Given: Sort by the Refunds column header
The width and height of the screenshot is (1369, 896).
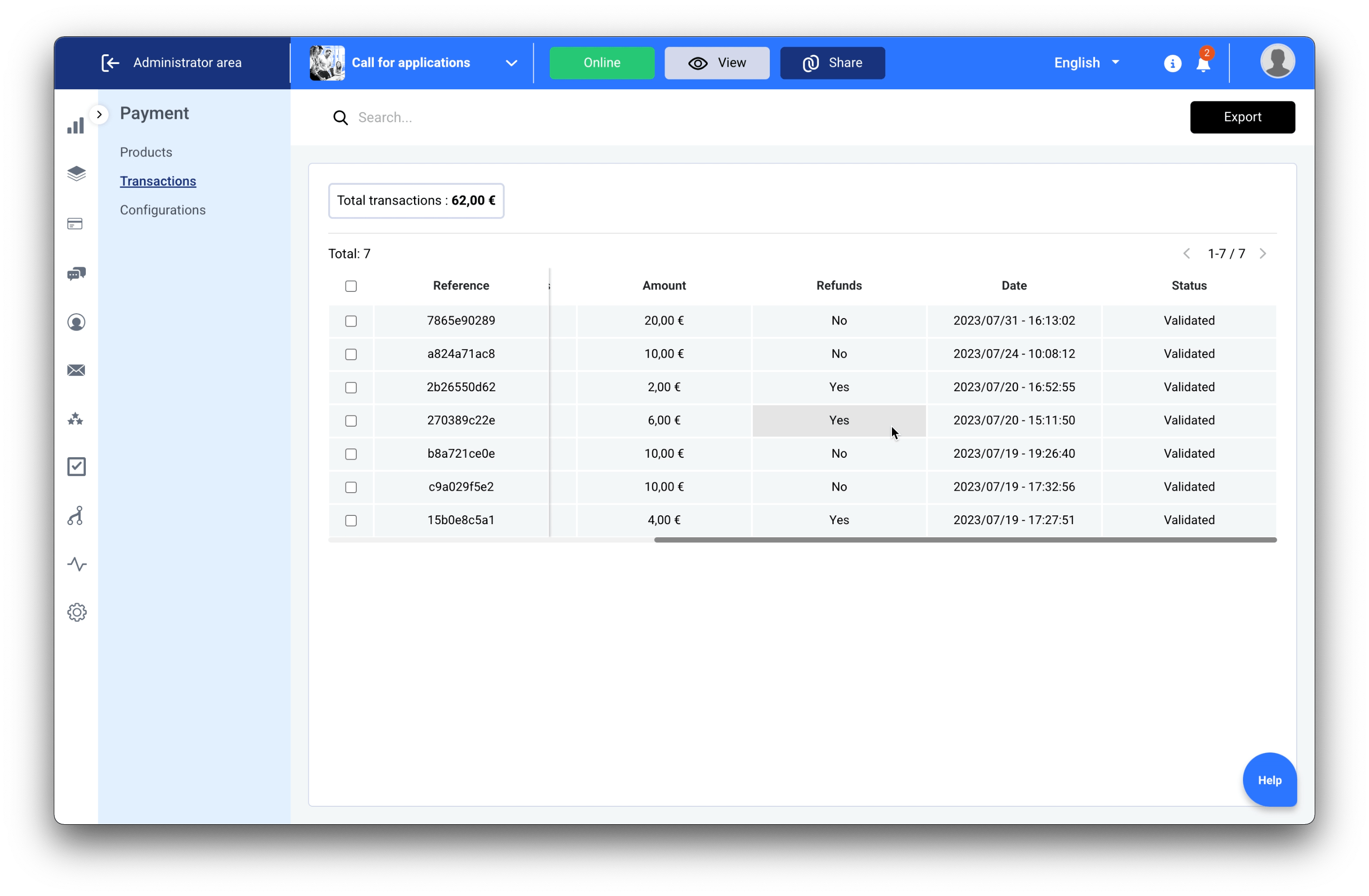Looking at the screenshot, I should tap(839, 286).
